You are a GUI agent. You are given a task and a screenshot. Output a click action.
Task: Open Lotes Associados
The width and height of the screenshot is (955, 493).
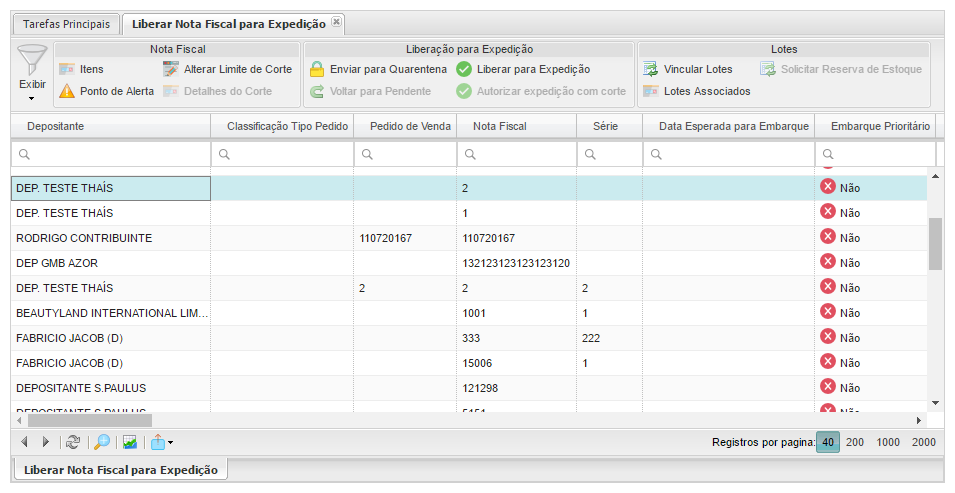click(706, 91)
